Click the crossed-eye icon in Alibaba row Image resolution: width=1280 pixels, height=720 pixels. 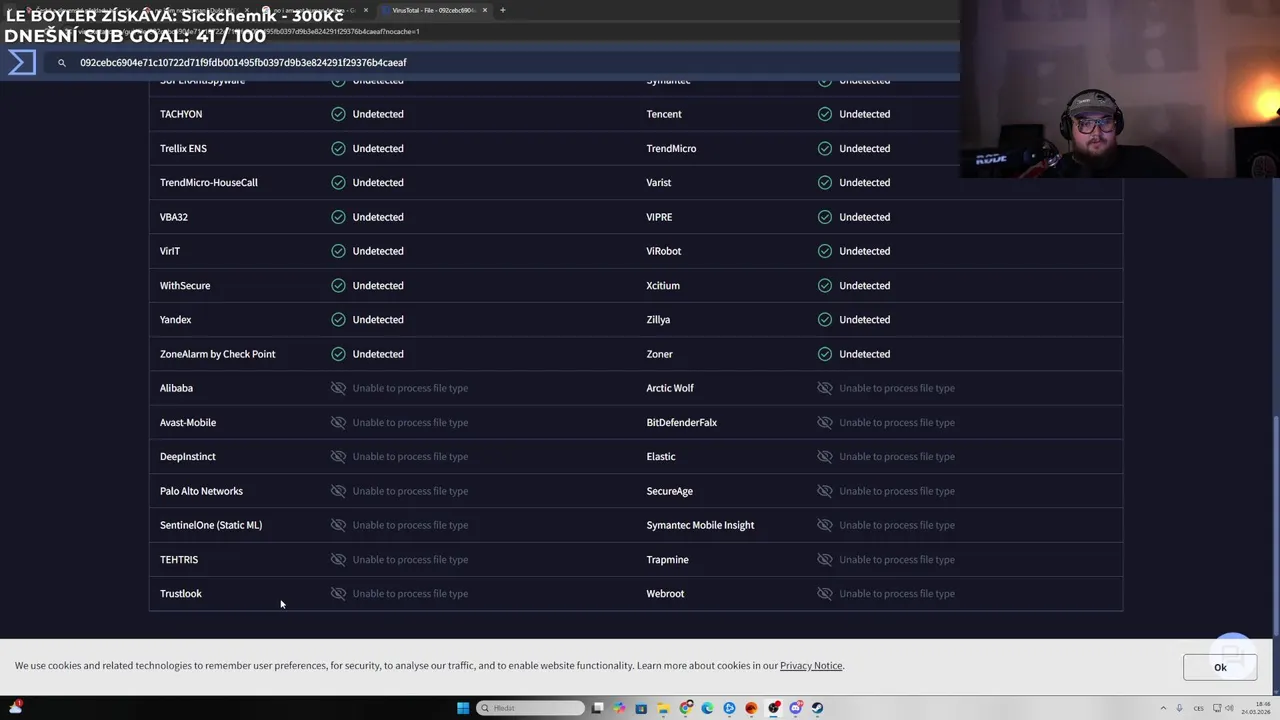(338, 388)
